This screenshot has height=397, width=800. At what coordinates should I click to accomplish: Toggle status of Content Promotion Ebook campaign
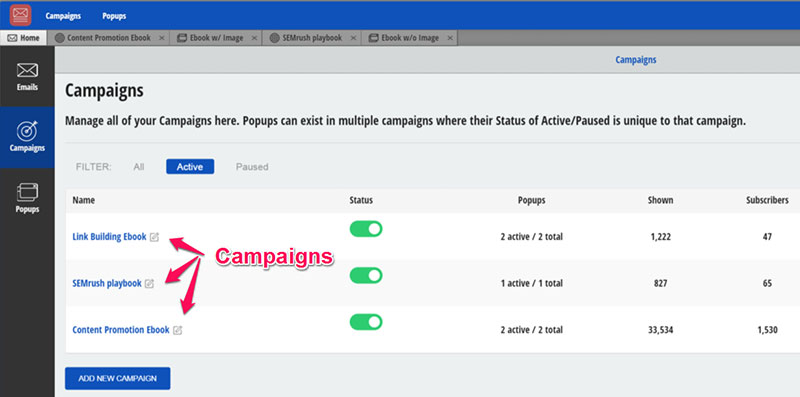click(366, 322)
